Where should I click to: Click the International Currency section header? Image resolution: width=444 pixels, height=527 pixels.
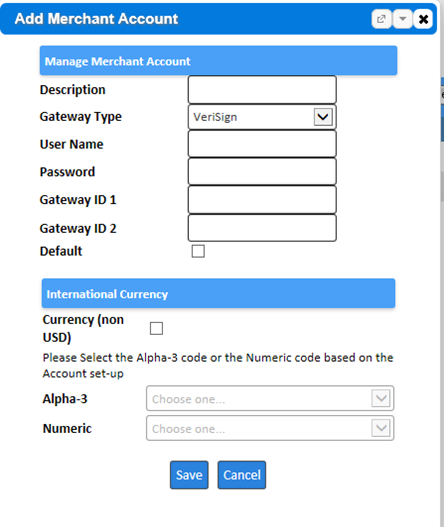coord(218,293)
